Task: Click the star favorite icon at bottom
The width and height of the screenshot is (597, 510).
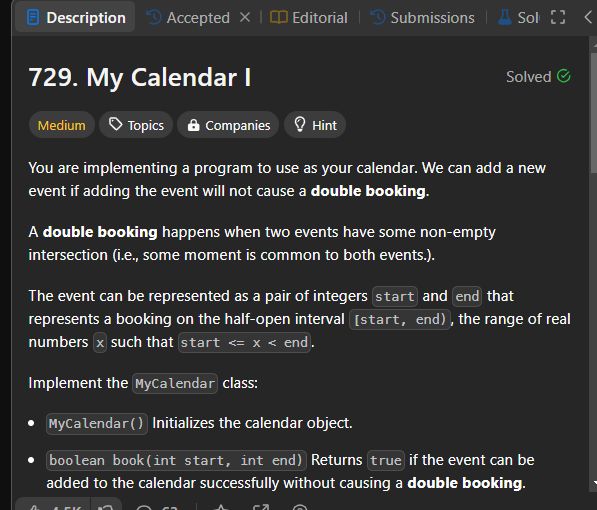Action: pyautogui.click(x=221, y=507)
